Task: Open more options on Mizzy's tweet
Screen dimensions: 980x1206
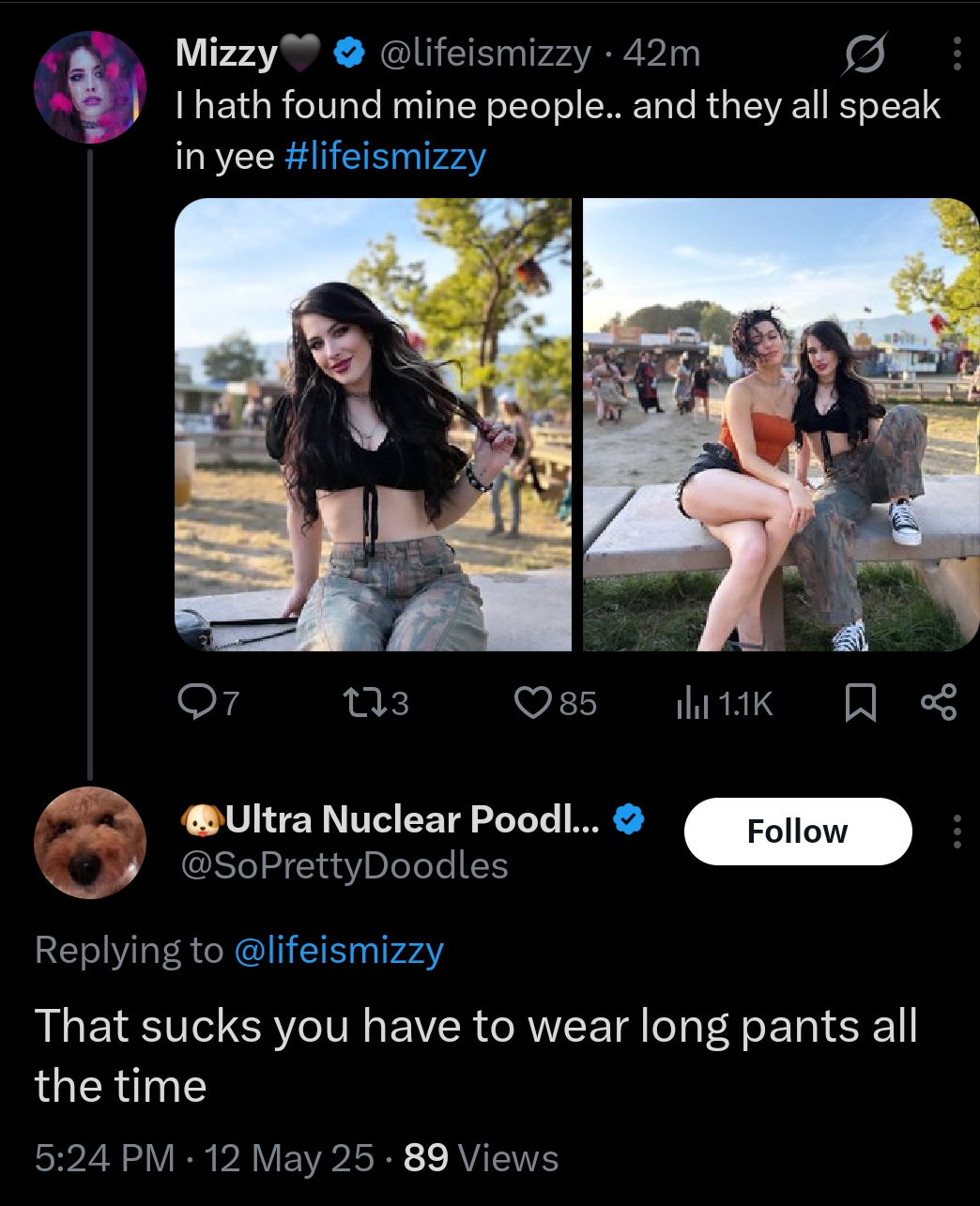Action: [x=957, y=54]
